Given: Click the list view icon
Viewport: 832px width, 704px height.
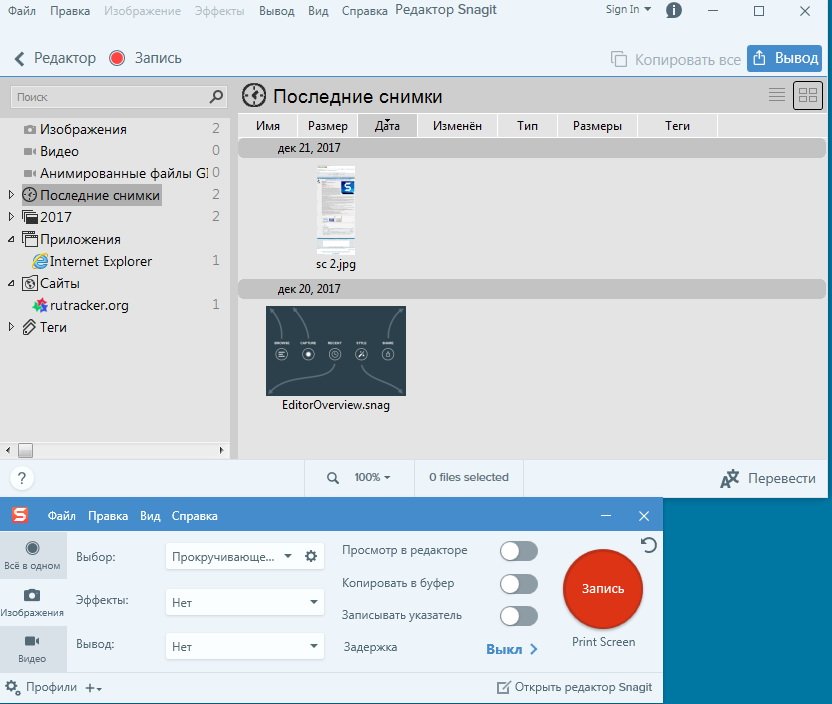Looking at the screenshot, I should (776, 96).
